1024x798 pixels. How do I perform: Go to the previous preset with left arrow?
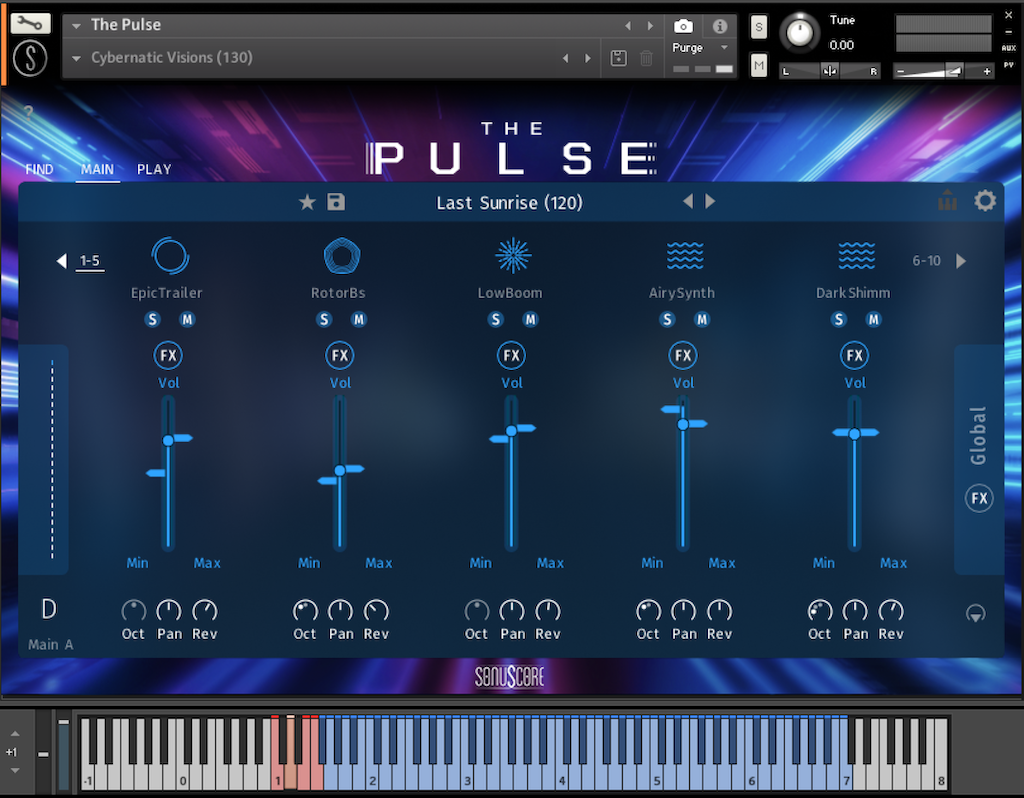point(688,201)
